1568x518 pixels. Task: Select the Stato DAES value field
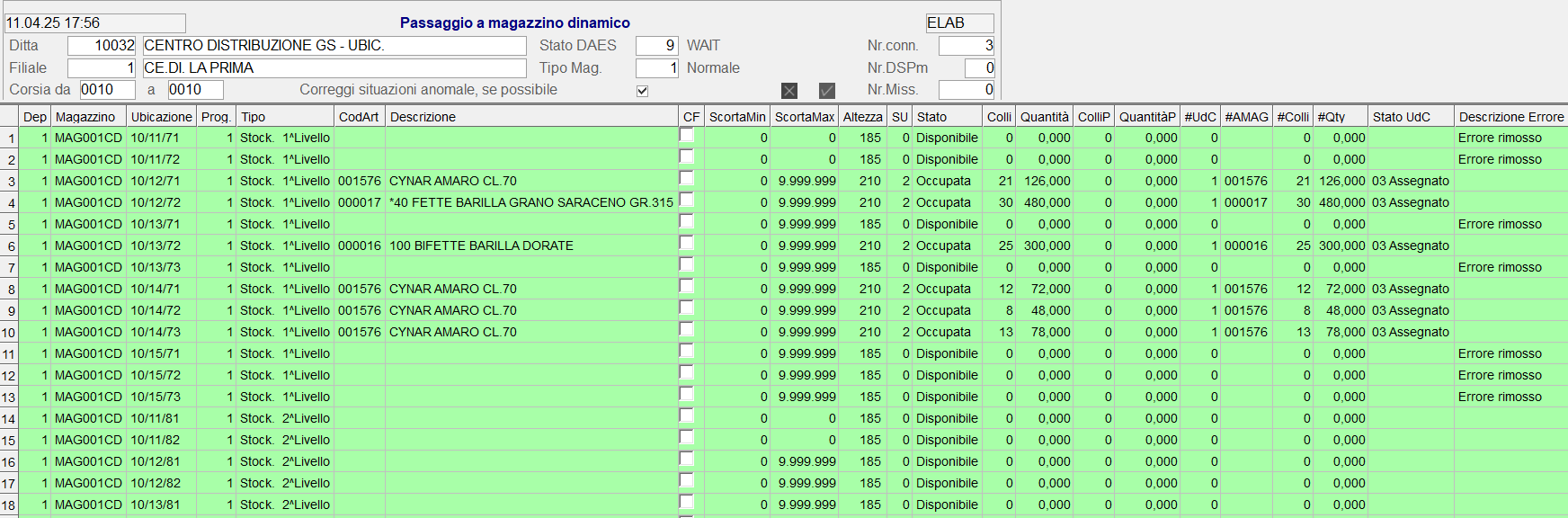[x=656, y=46]
